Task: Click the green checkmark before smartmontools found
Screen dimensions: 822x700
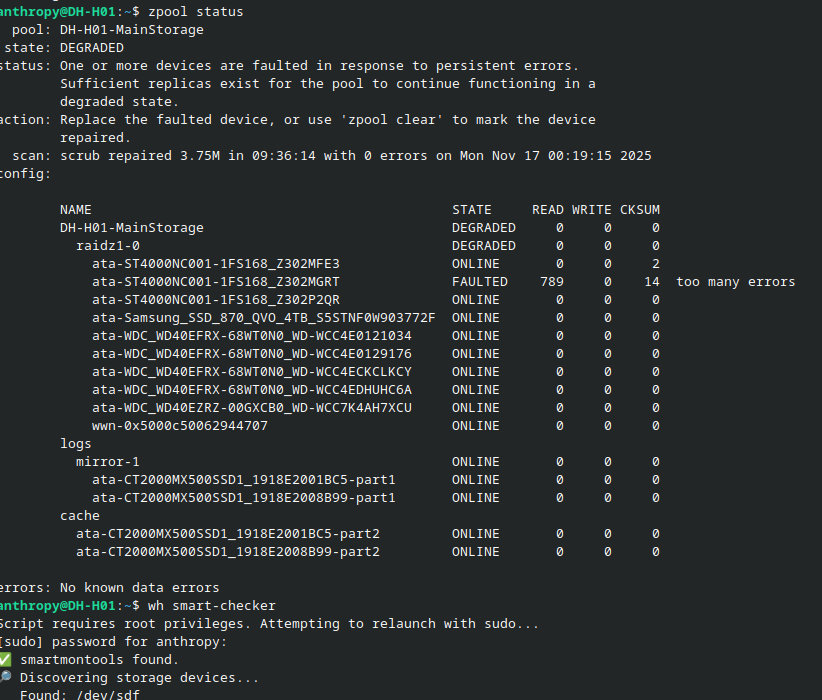Action: (6, 660)
